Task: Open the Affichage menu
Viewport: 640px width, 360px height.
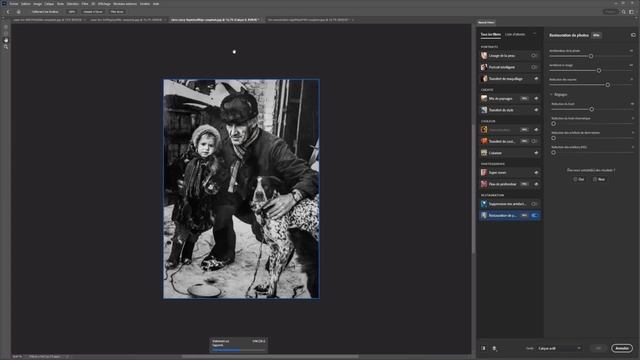Action: (x=104, y=4)
